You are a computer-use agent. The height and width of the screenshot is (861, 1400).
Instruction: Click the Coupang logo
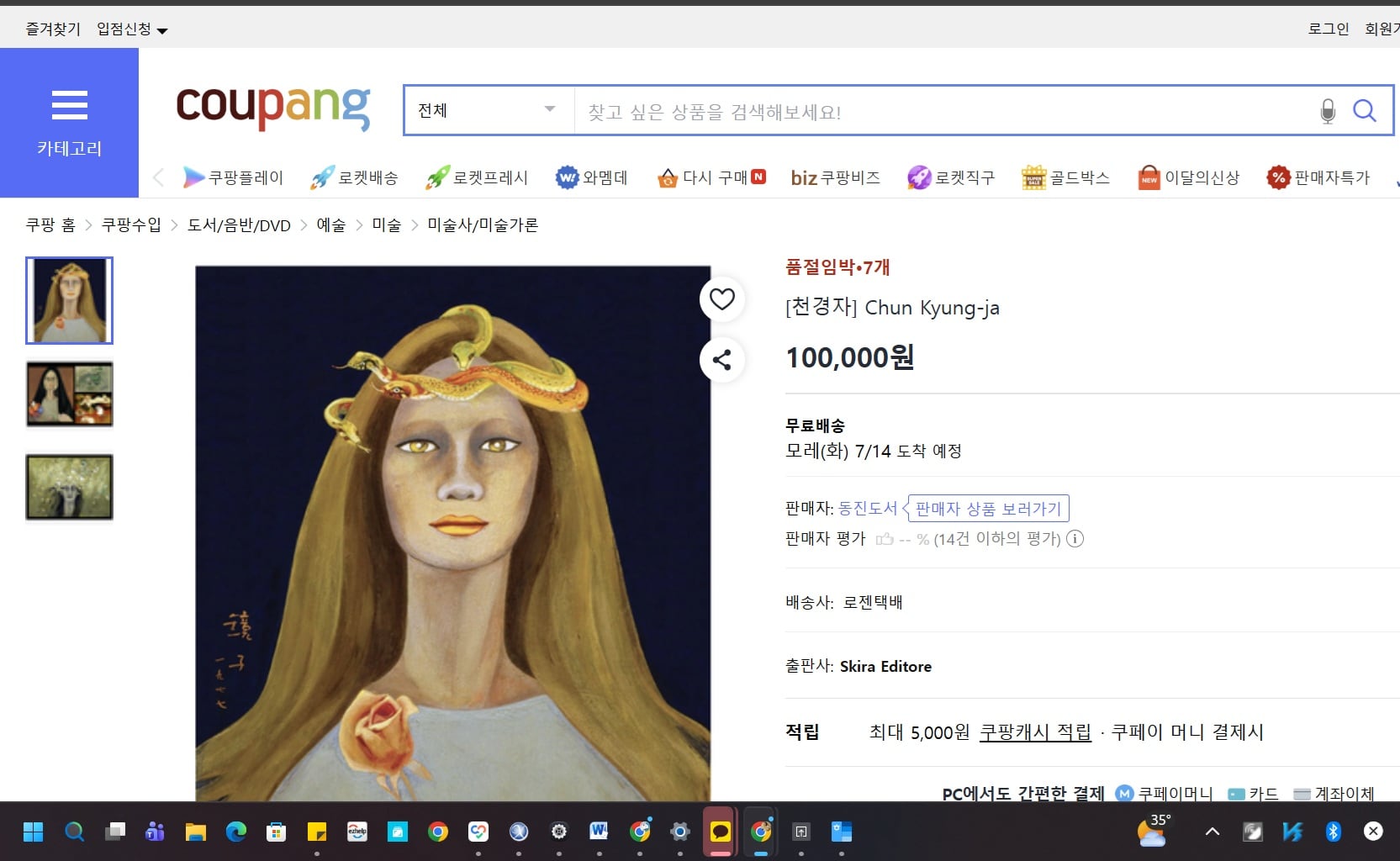[x=272, y=108]
